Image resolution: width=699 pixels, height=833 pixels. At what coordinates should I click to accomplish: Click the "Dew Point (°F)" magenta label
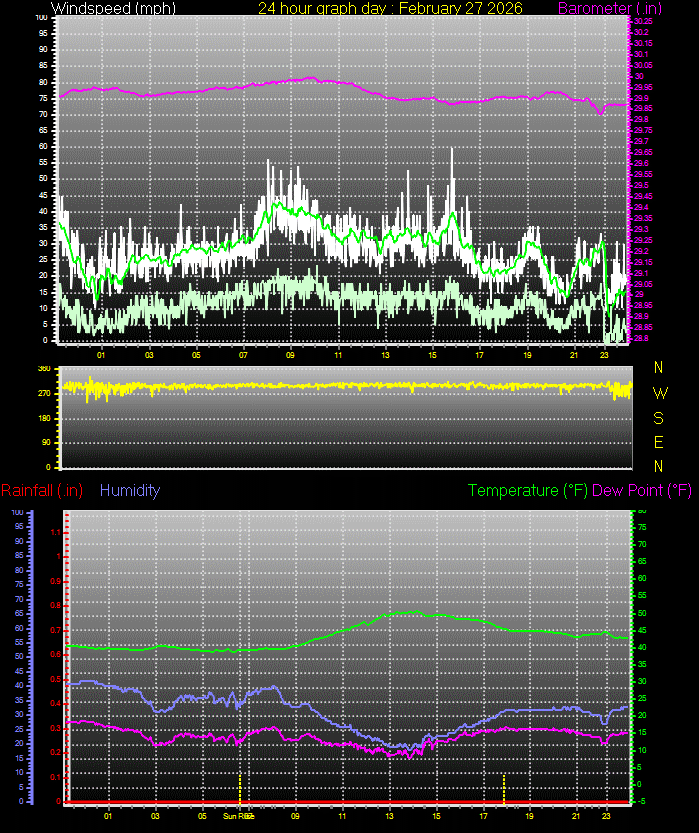tap(642, 490)
